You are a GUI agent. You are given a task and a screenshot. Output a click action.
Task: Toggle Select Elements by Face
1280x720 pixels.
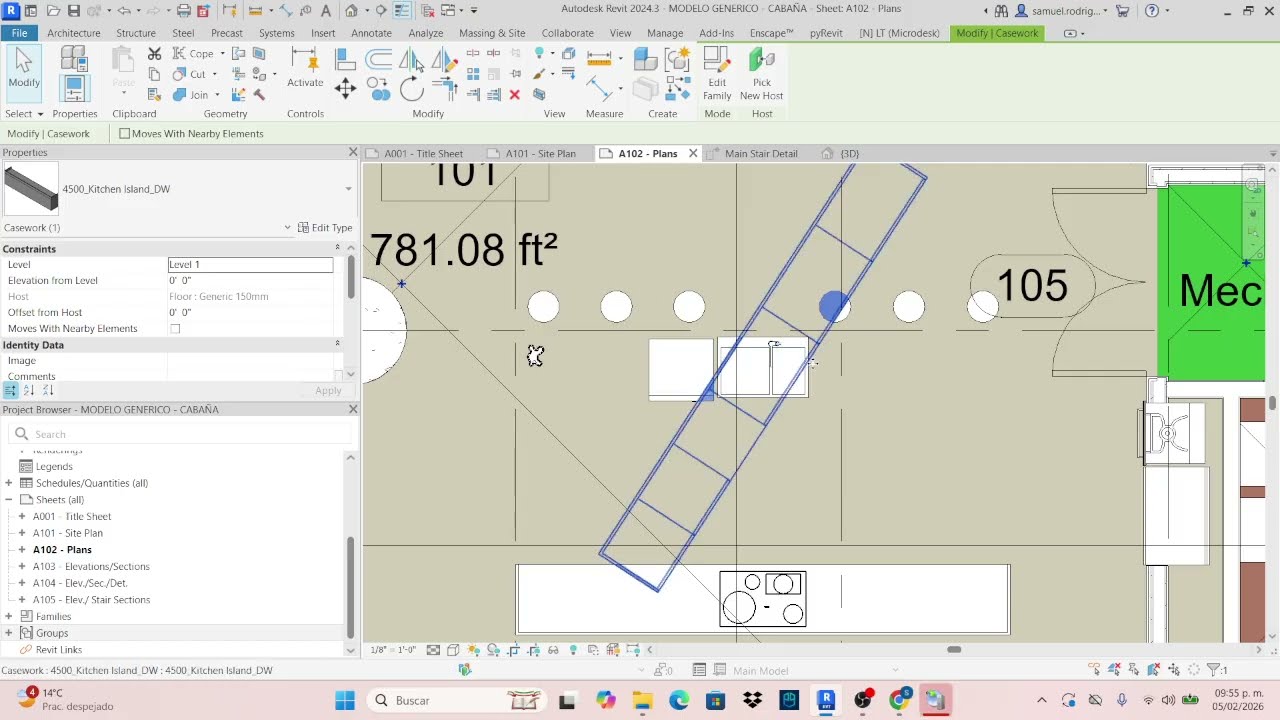1155,670
